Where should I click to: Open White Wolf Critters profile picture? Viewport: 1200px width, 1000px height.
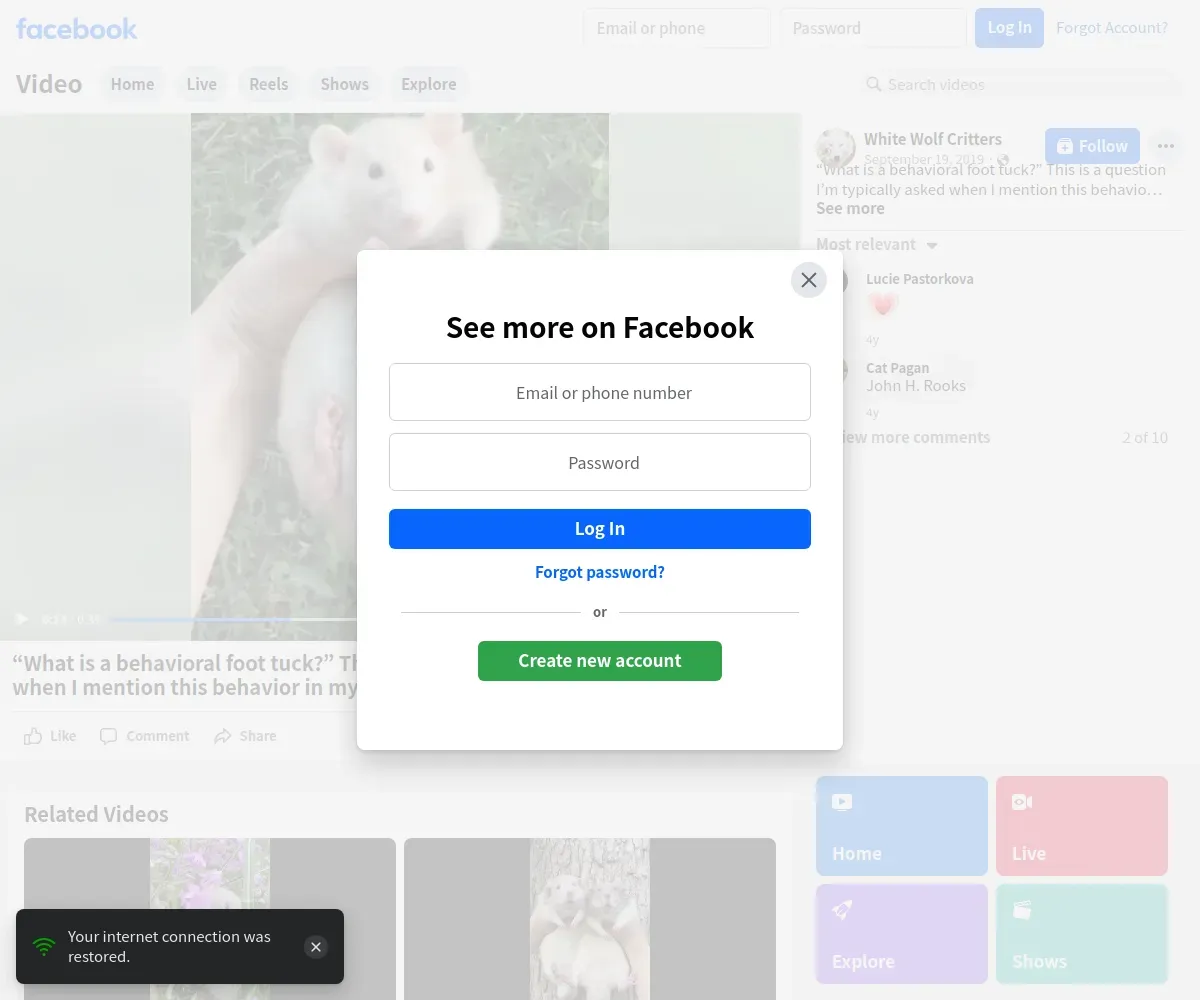836,148
